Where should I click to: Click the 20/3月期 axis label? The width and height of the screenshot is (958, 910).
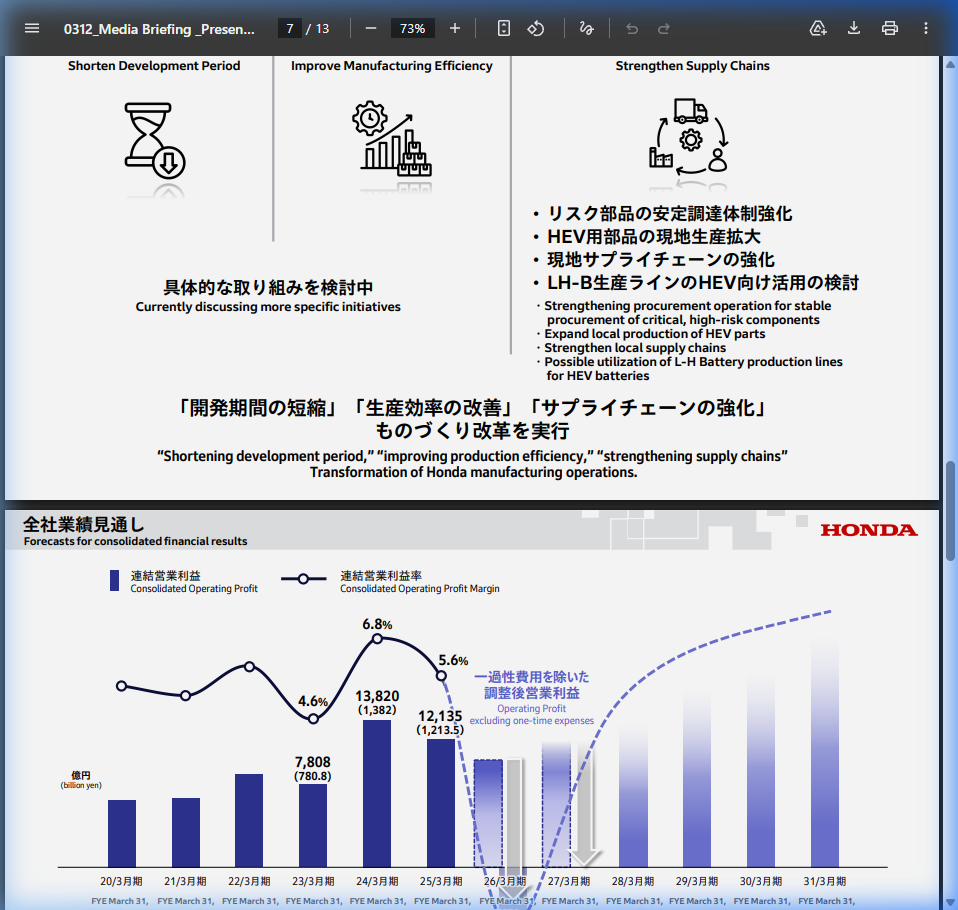[121, 881]
